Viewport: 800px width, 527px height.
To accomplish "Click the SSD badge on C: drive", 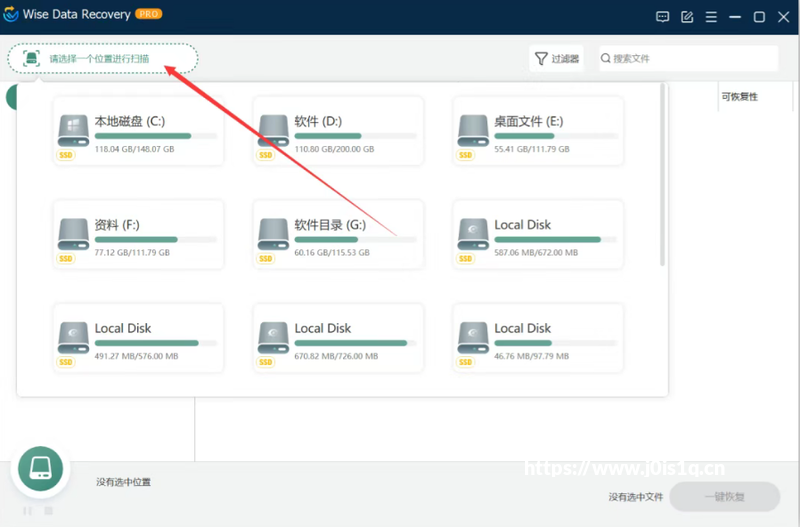I will pos(66,155).
